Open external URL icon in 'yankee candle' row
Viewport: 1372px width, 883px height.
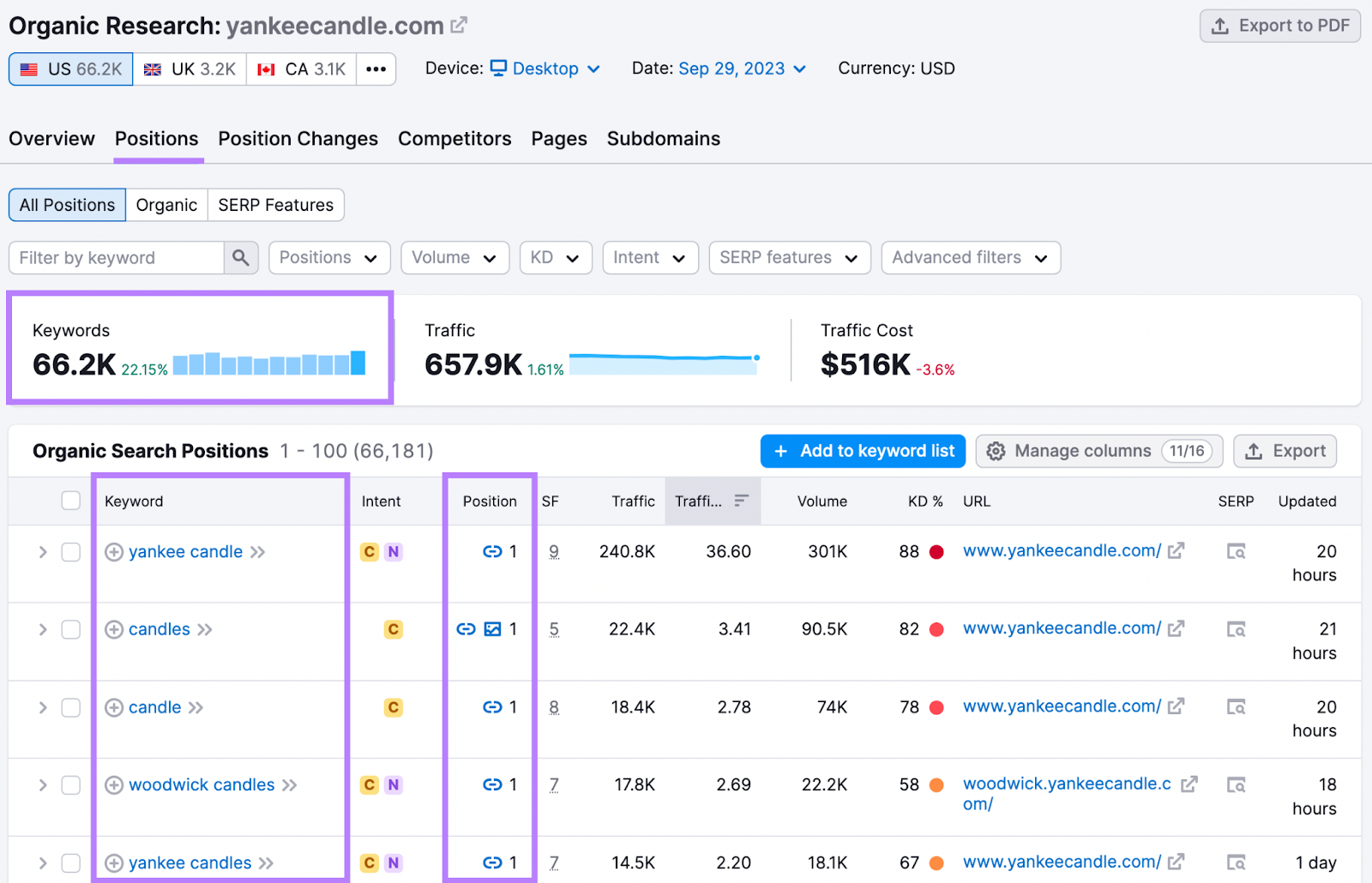[1176, 550]
